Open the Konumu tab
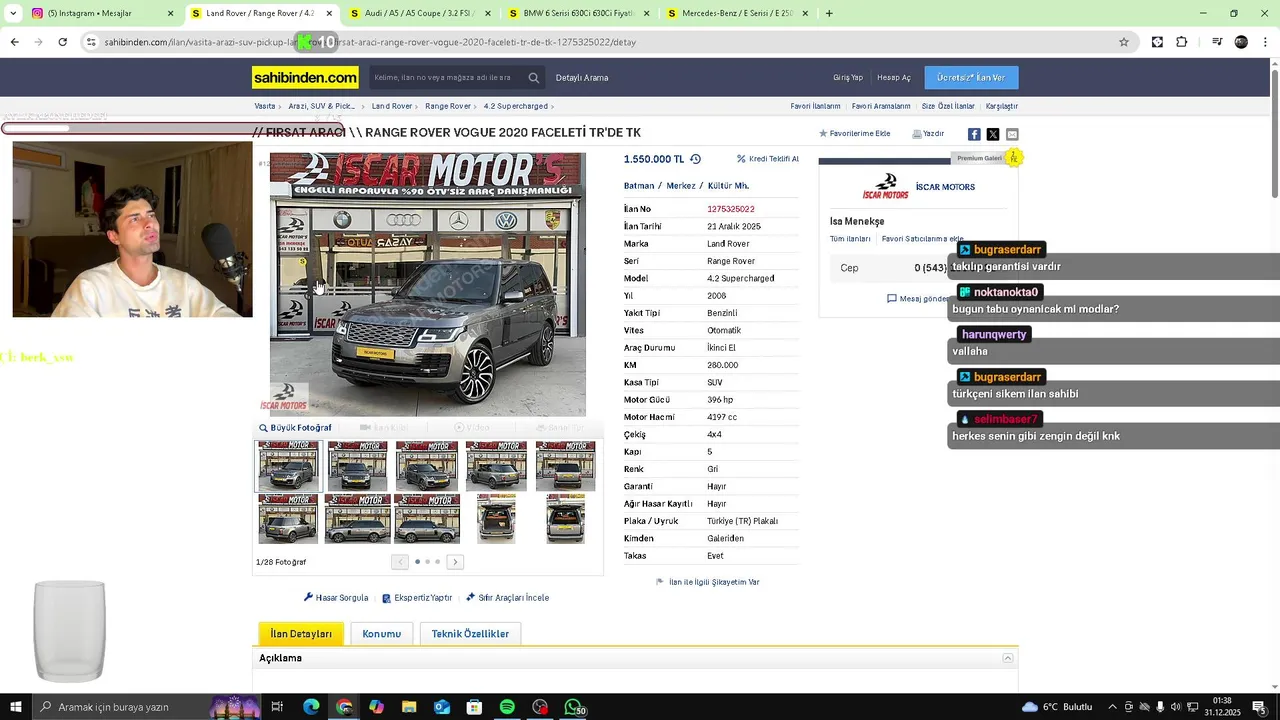This screenshot has height=720, width=1280. pos(381,634)
